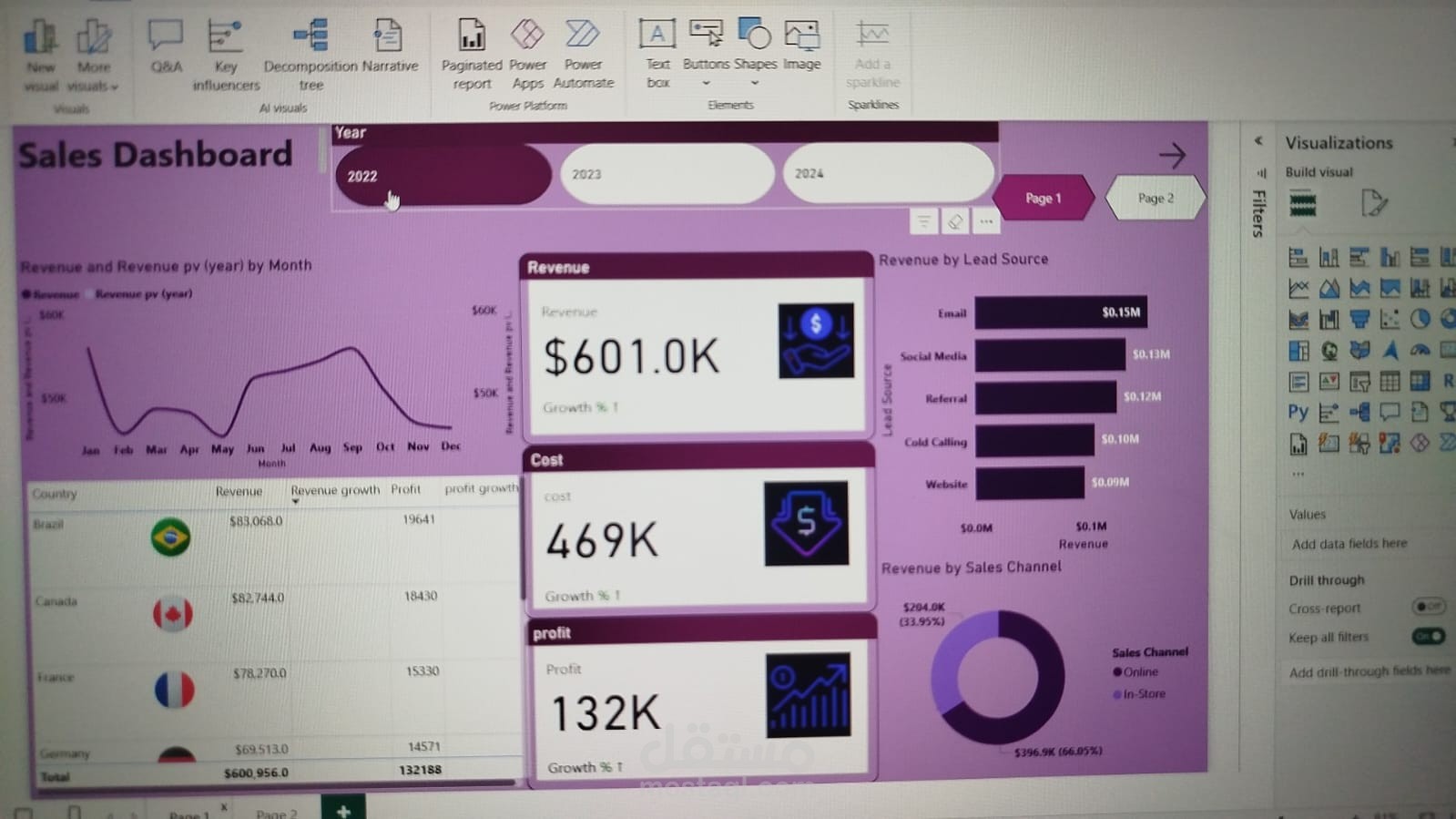Select the matrix visual type
This screenshot has height=819, width=1456.
[x=1420, y=382]
